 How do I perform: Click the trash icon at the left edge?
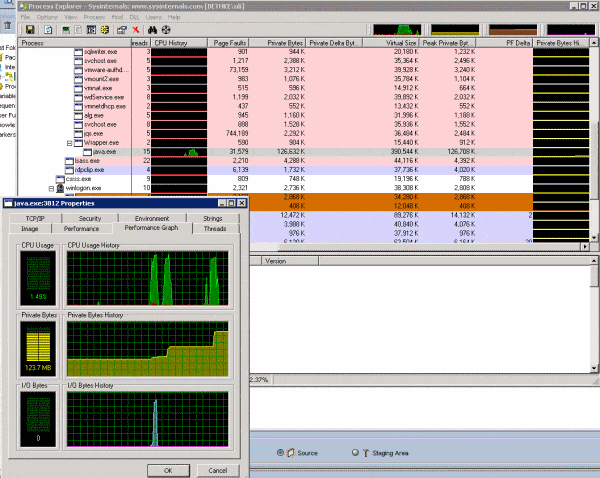click(x=7, y=26)
